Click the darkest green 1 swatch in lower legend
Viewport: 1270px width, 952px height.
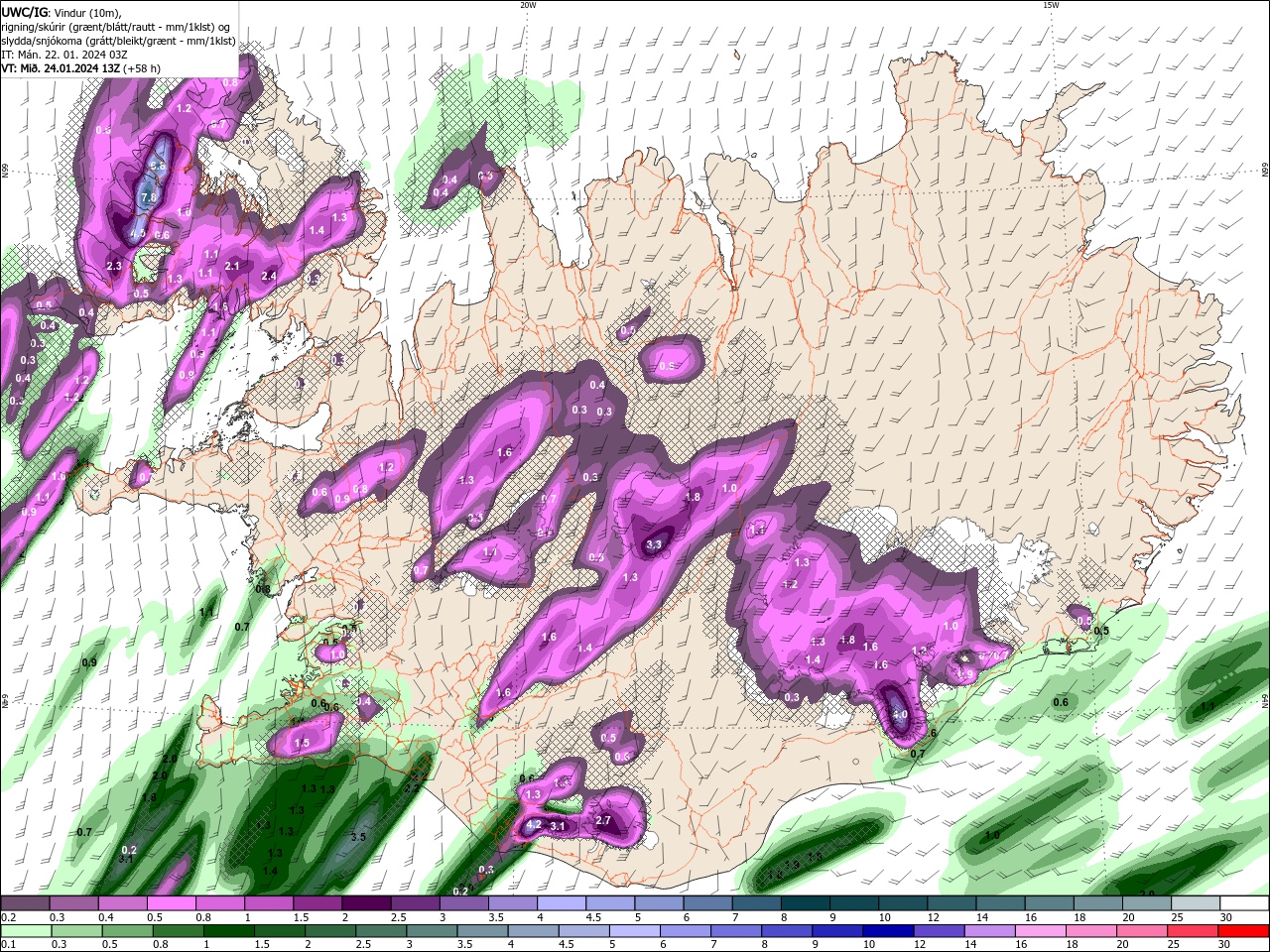(230, 931)
